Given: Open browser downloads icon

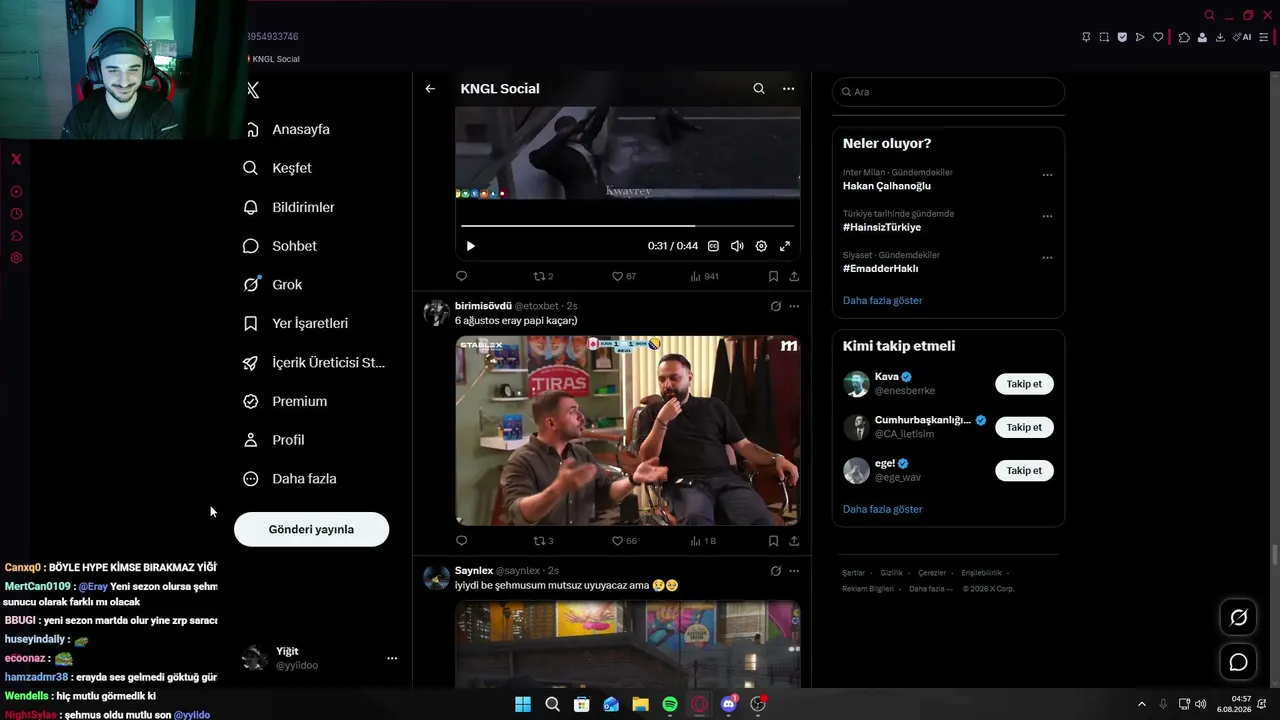Looking at the screenshot, I should [x=1220, y=37].
